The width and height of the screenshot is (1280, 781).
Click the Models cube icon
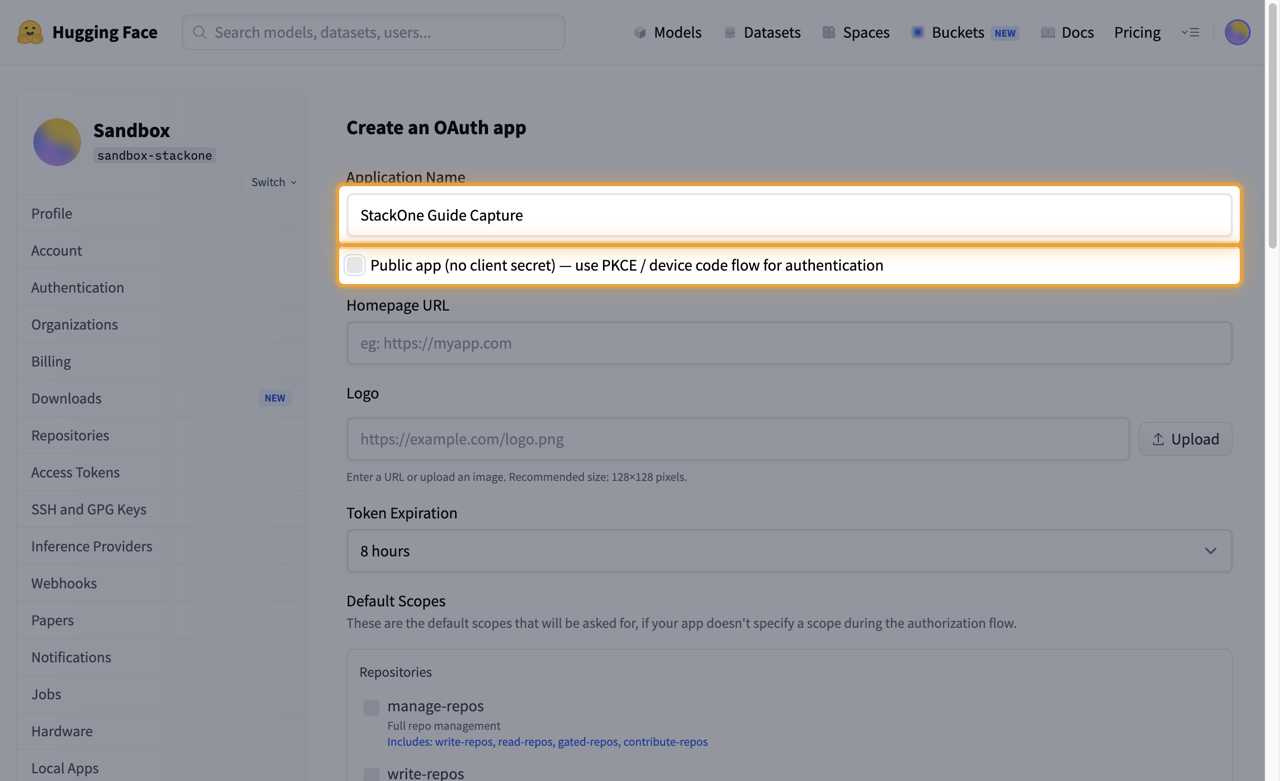640,32
